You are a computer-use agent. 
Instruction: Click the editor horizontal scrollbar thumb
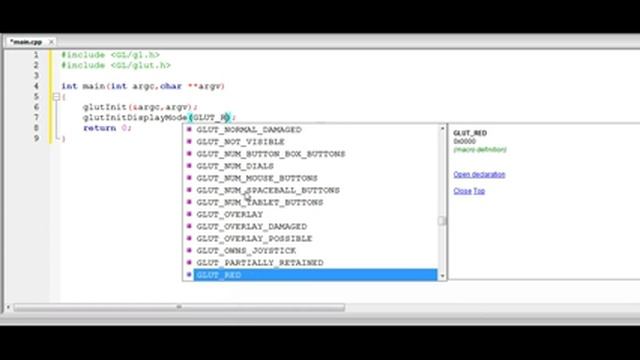[179, 307]
